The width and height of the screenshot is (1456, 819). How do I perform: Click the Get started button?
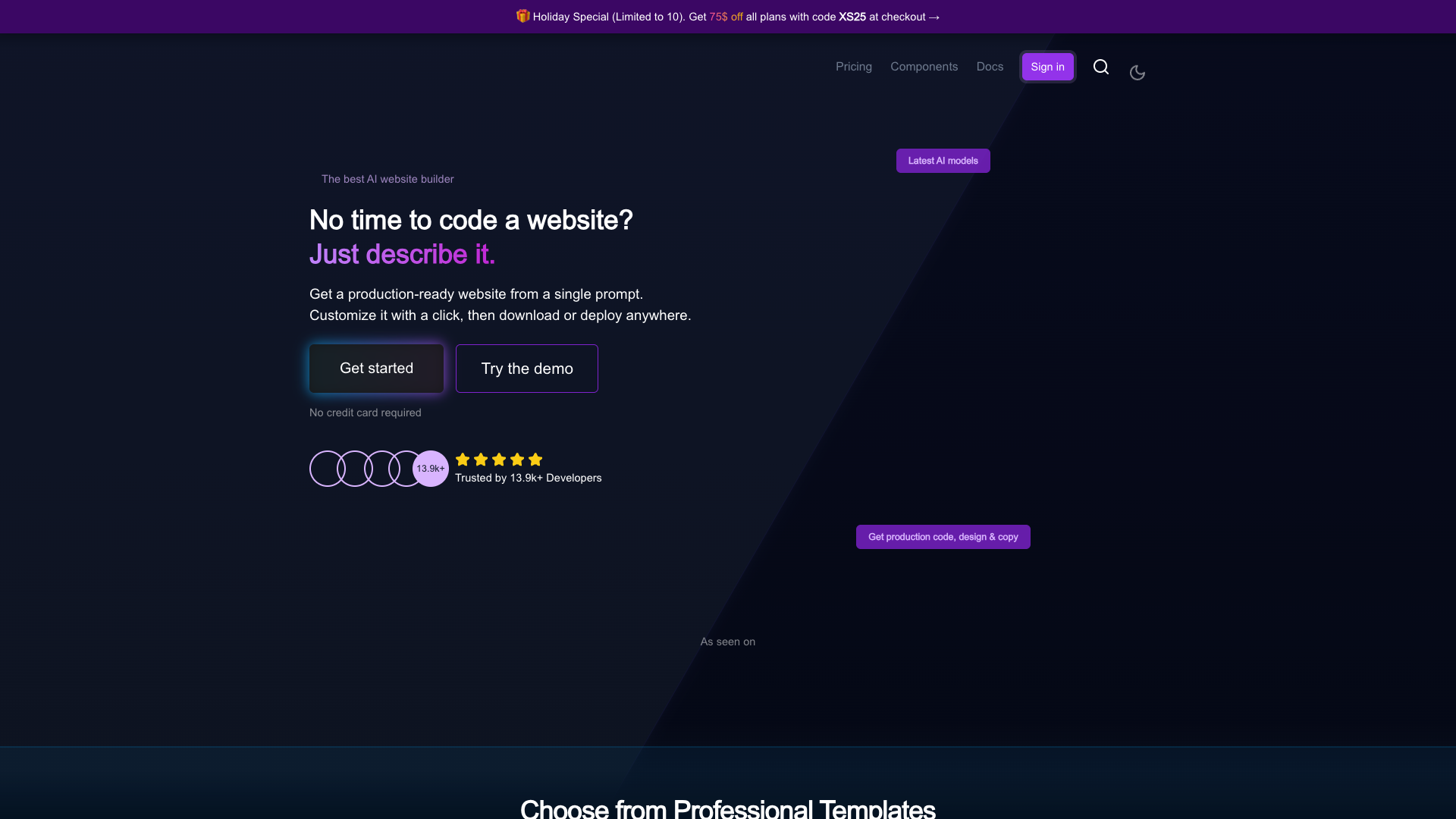pos(376,369)
